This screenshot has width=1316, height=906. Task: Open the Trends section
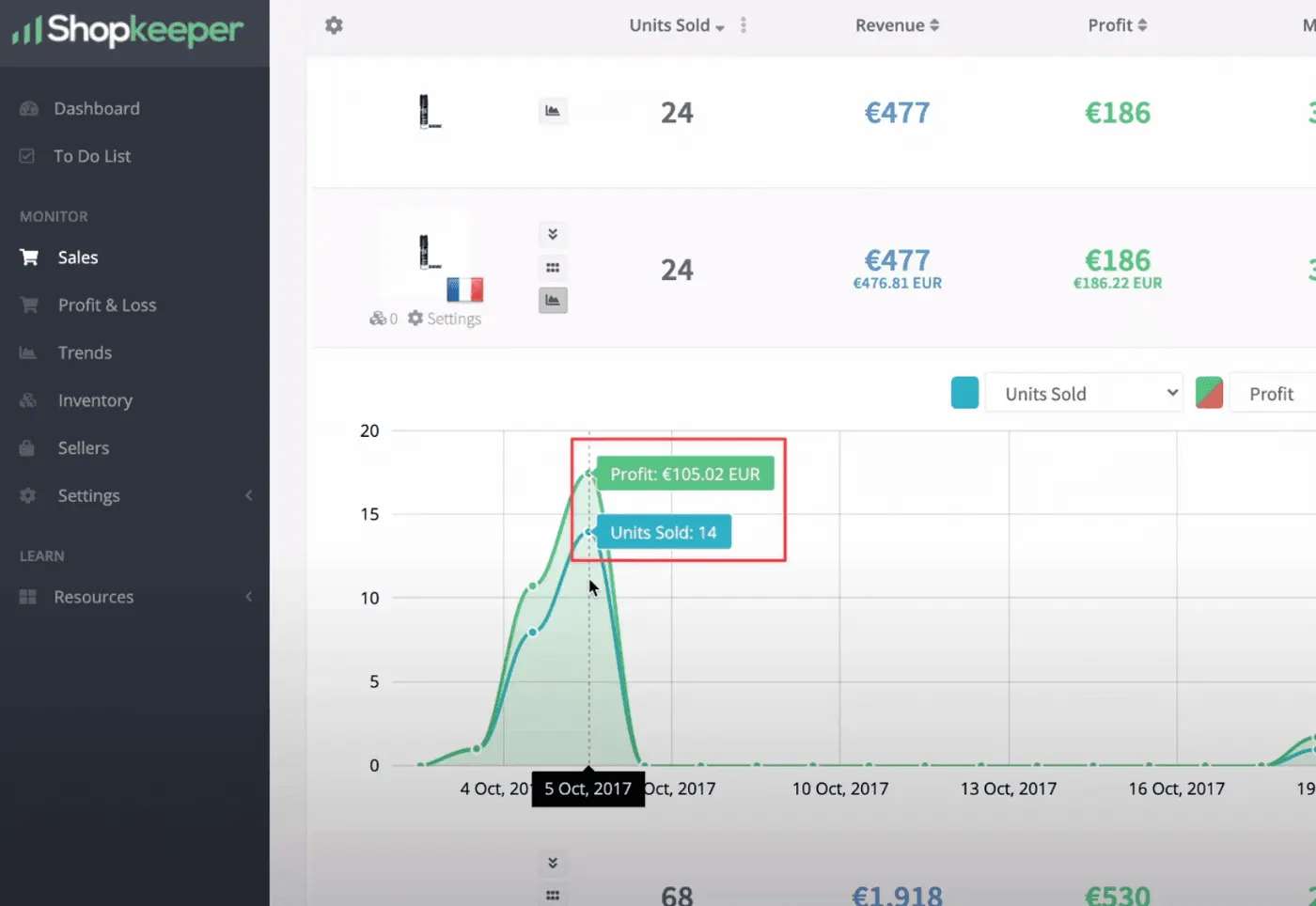(x=85, y=353)
